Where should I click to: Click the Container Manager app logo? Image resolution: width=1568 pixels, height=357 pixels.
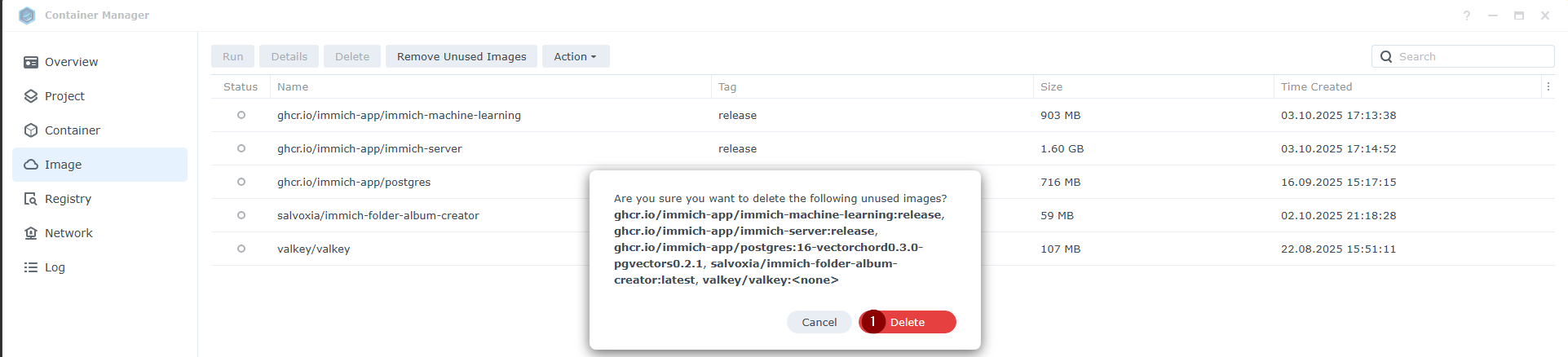pos(27,15)
